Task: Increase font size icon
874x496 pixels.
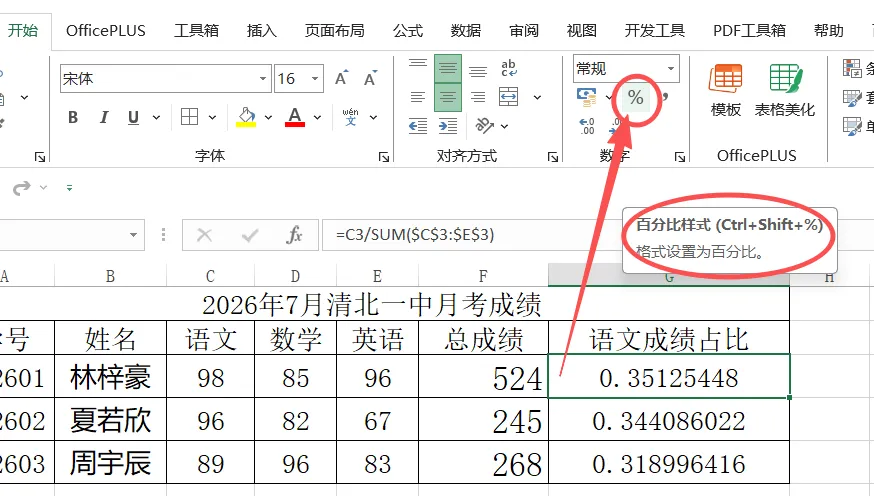Action: [x=342, y=79]
